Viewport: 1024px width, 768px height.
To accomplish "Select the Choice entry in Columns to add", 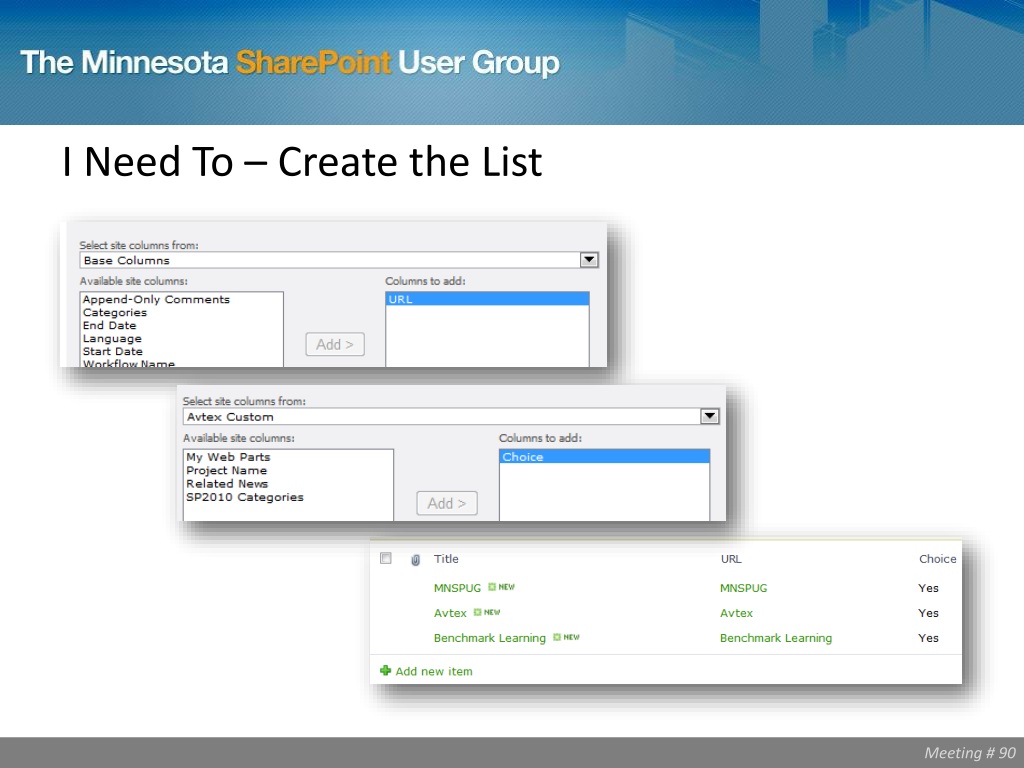I will (x=604, y=457).
